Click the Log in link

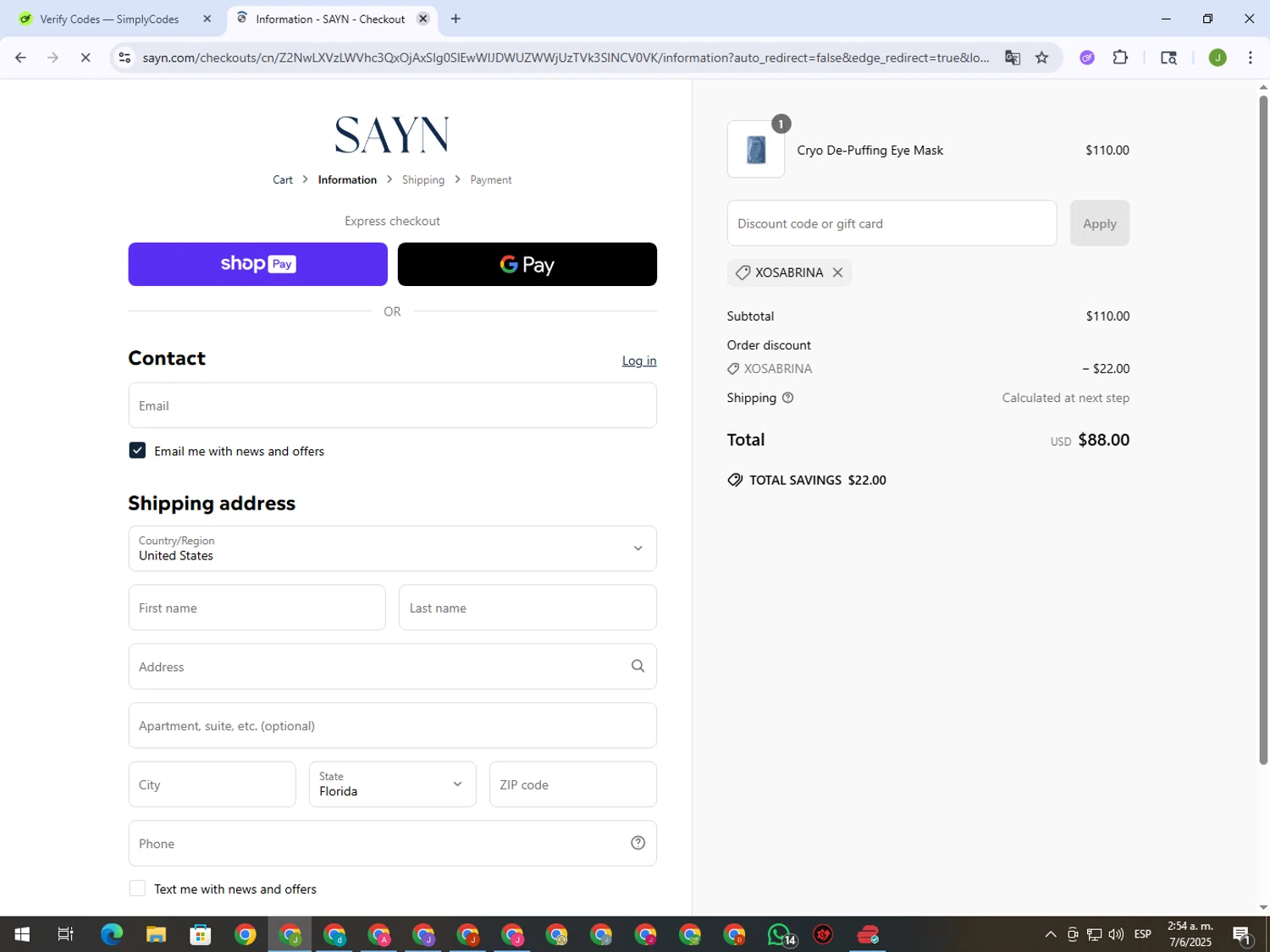pyautogui.click(x=639, y=360)
